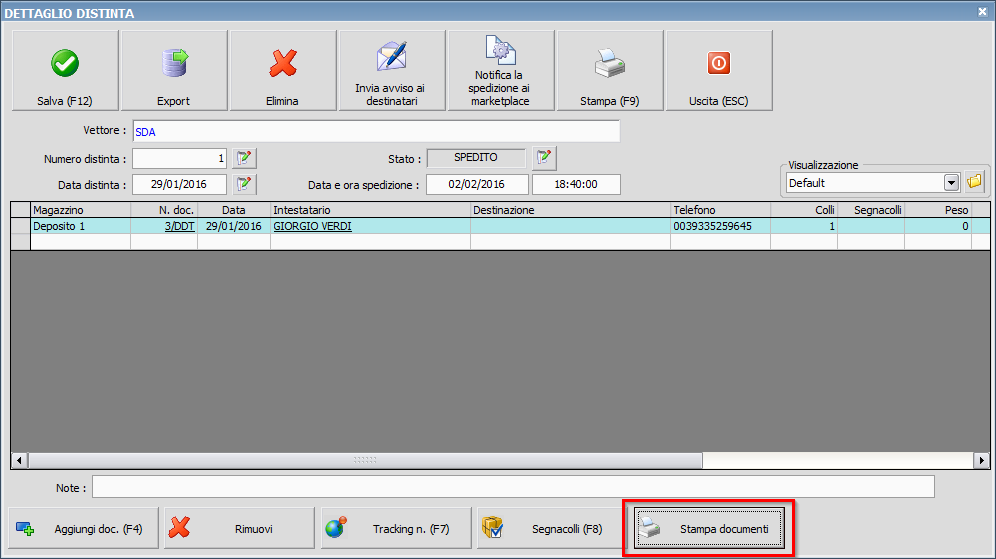
Task: Select the row header of Deposito 1 row
Action: coord(21,226)
